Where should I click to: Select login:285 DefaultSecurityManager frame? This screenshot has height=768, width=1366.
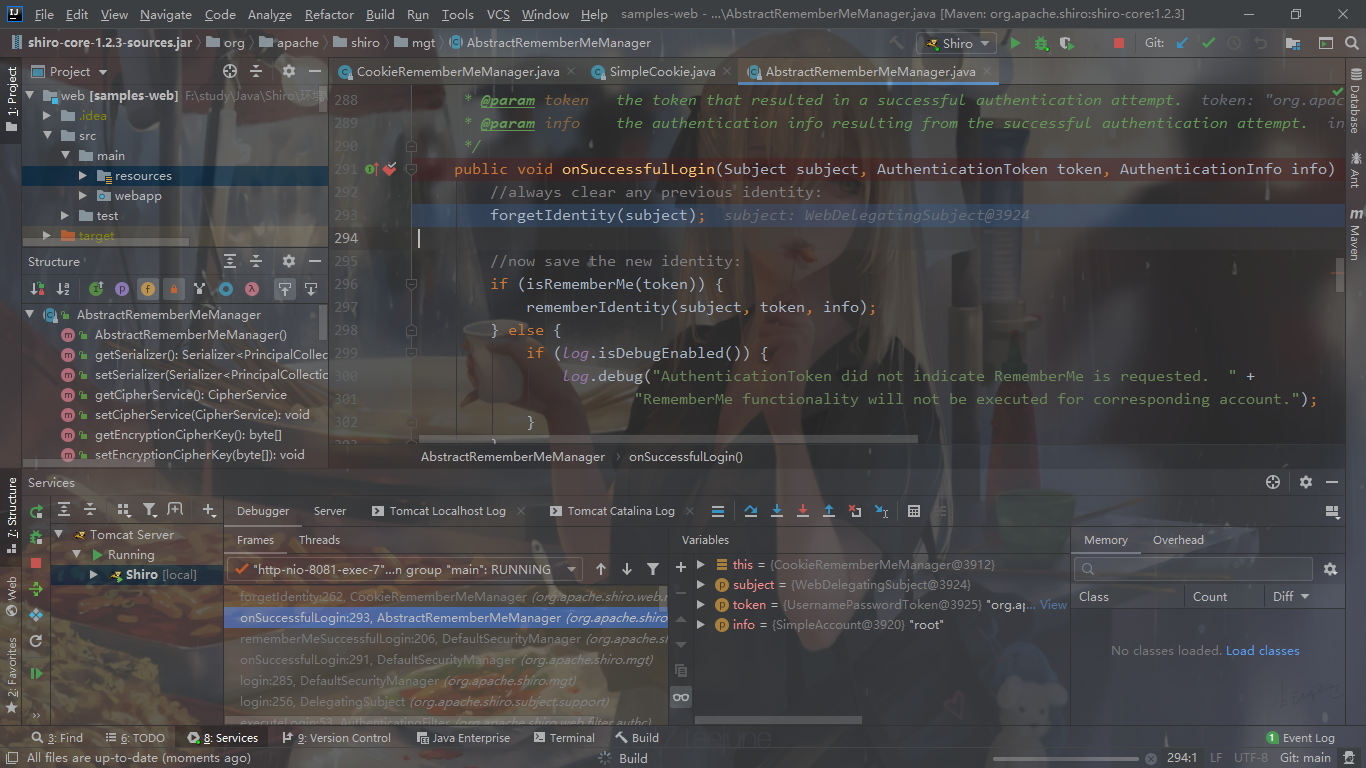(445, 681)
